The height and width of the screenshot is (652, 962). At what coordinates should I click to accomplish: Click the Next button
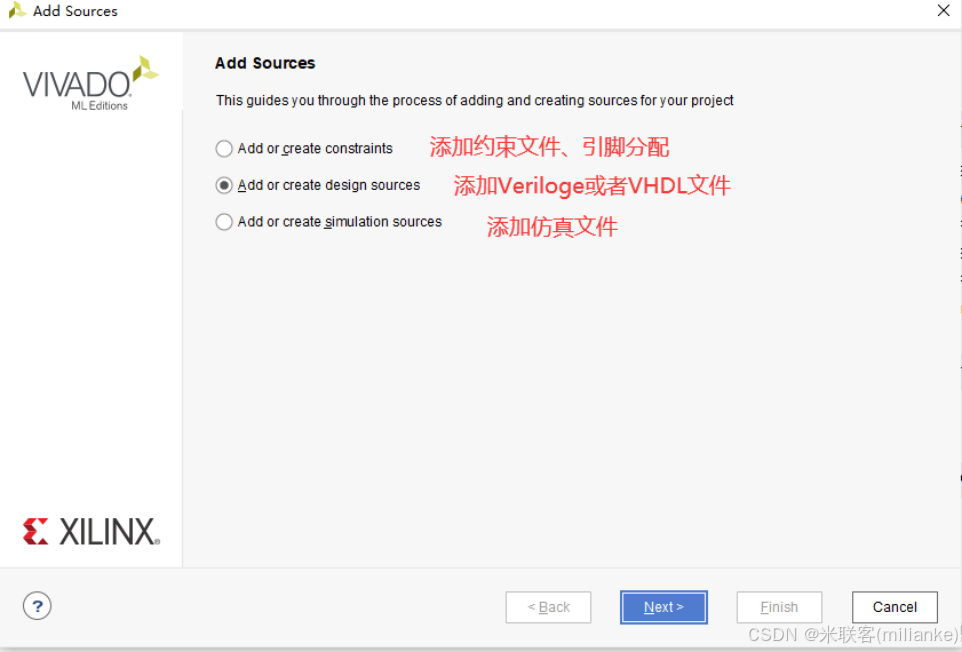click(x=663, y=607)
